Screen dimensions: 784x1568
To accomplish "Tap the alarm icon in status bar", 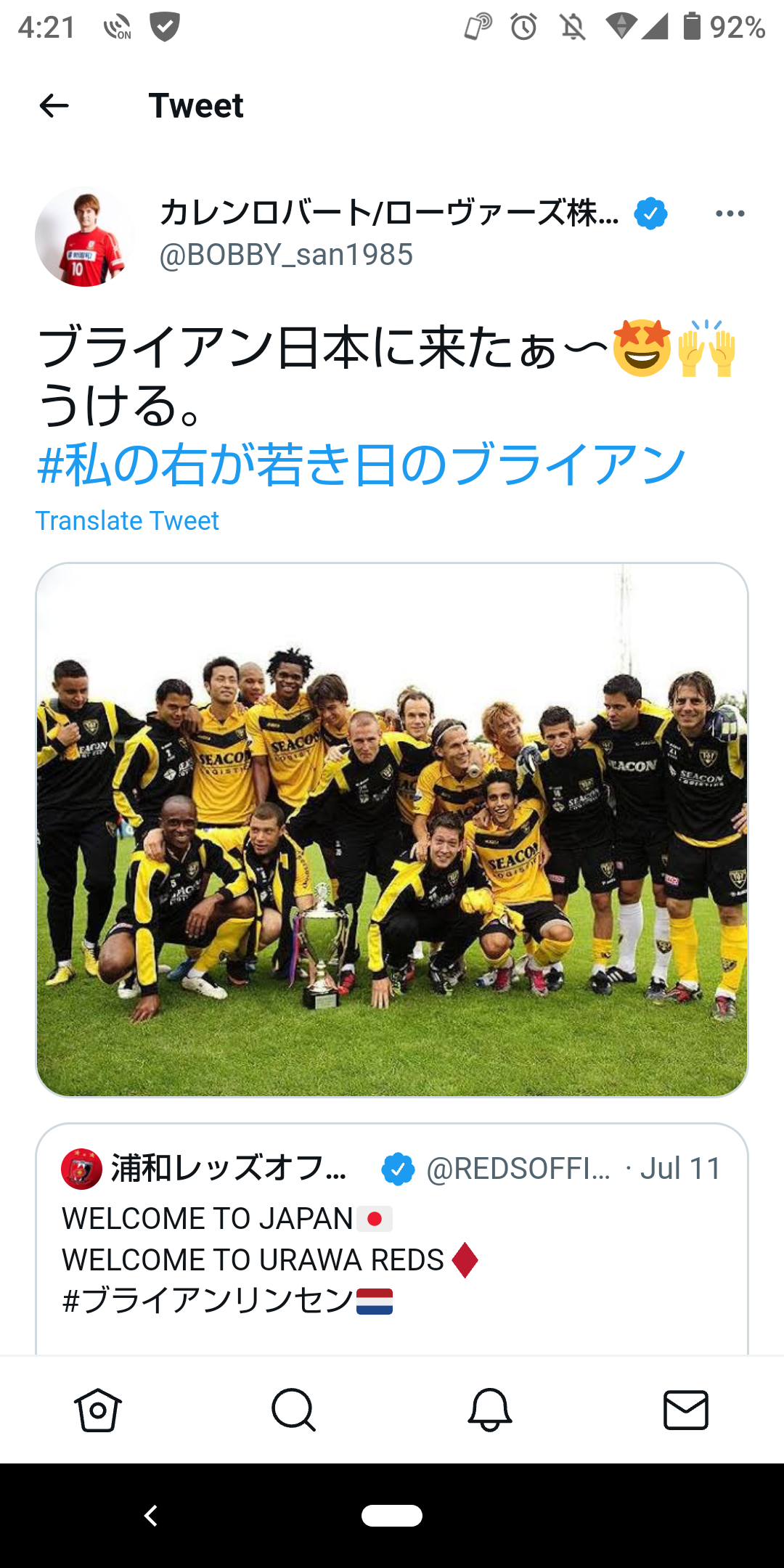I will point(523,28).
